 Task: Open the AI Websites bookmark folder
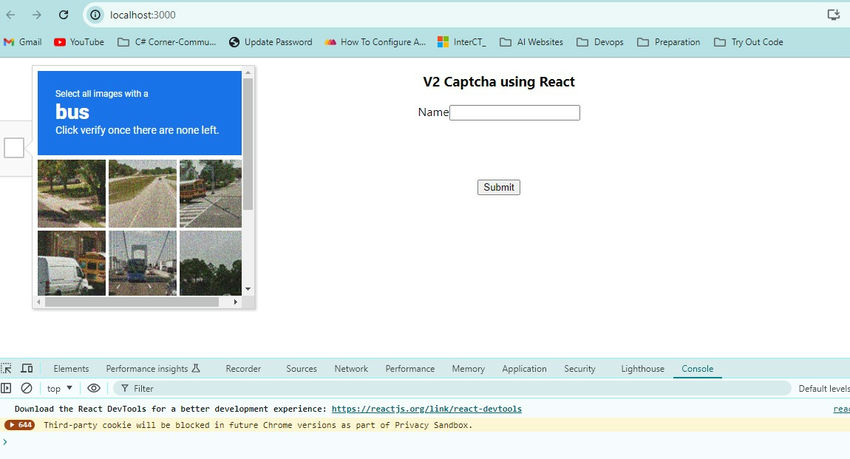click(x=531, y=42)
